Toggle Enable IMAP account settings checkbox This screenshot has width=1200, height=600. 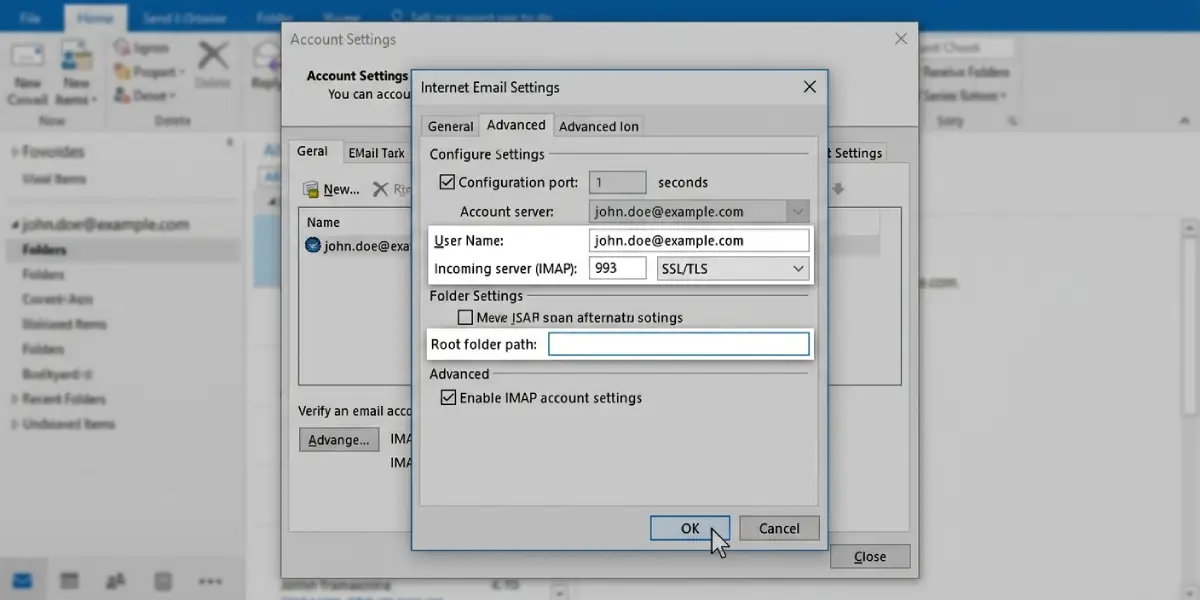(x=447, y=397)
